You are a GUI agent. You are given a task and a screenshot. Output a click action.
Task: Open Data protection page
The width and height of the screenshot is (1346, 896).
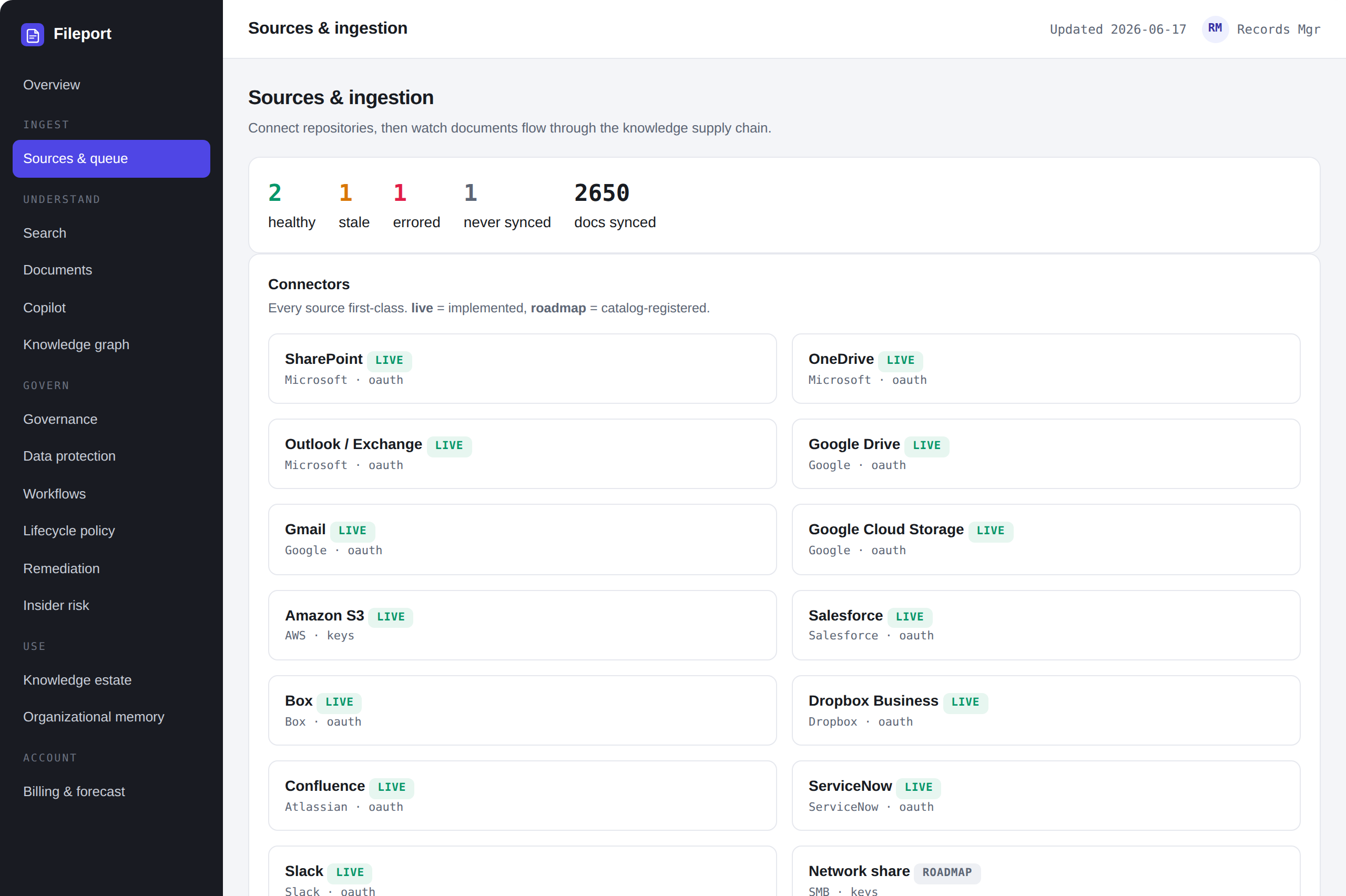[x=111, y=456]
